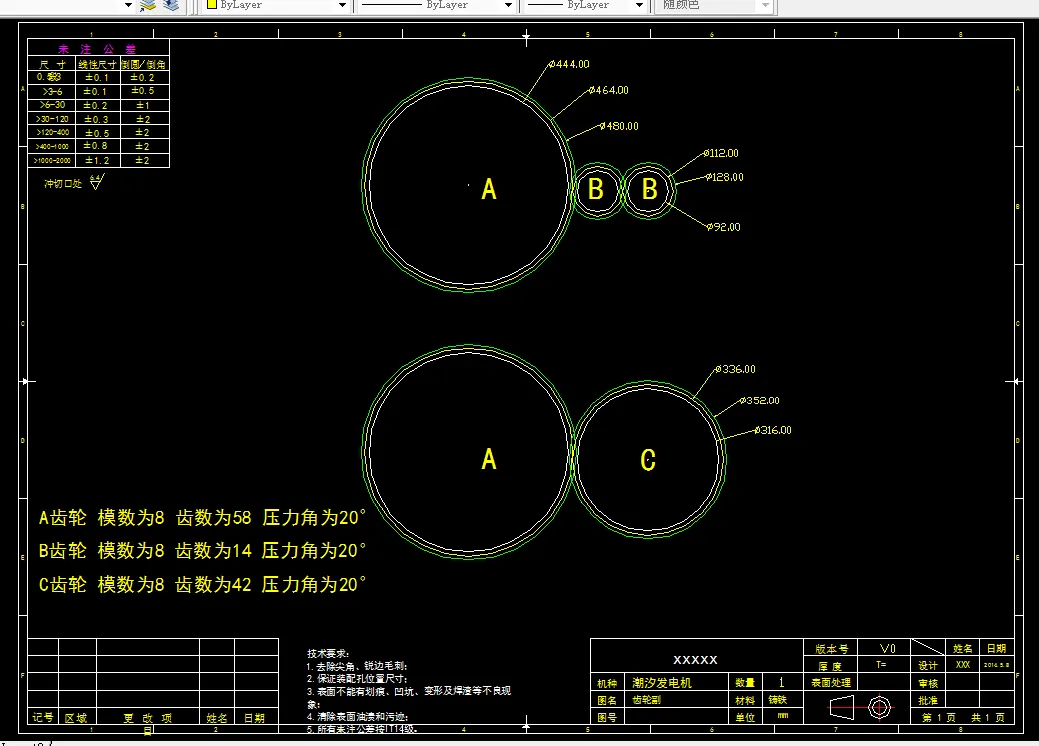
Task: Click requirement '1.去除尖角、锐边毛刺'
Action: point(357,666)
